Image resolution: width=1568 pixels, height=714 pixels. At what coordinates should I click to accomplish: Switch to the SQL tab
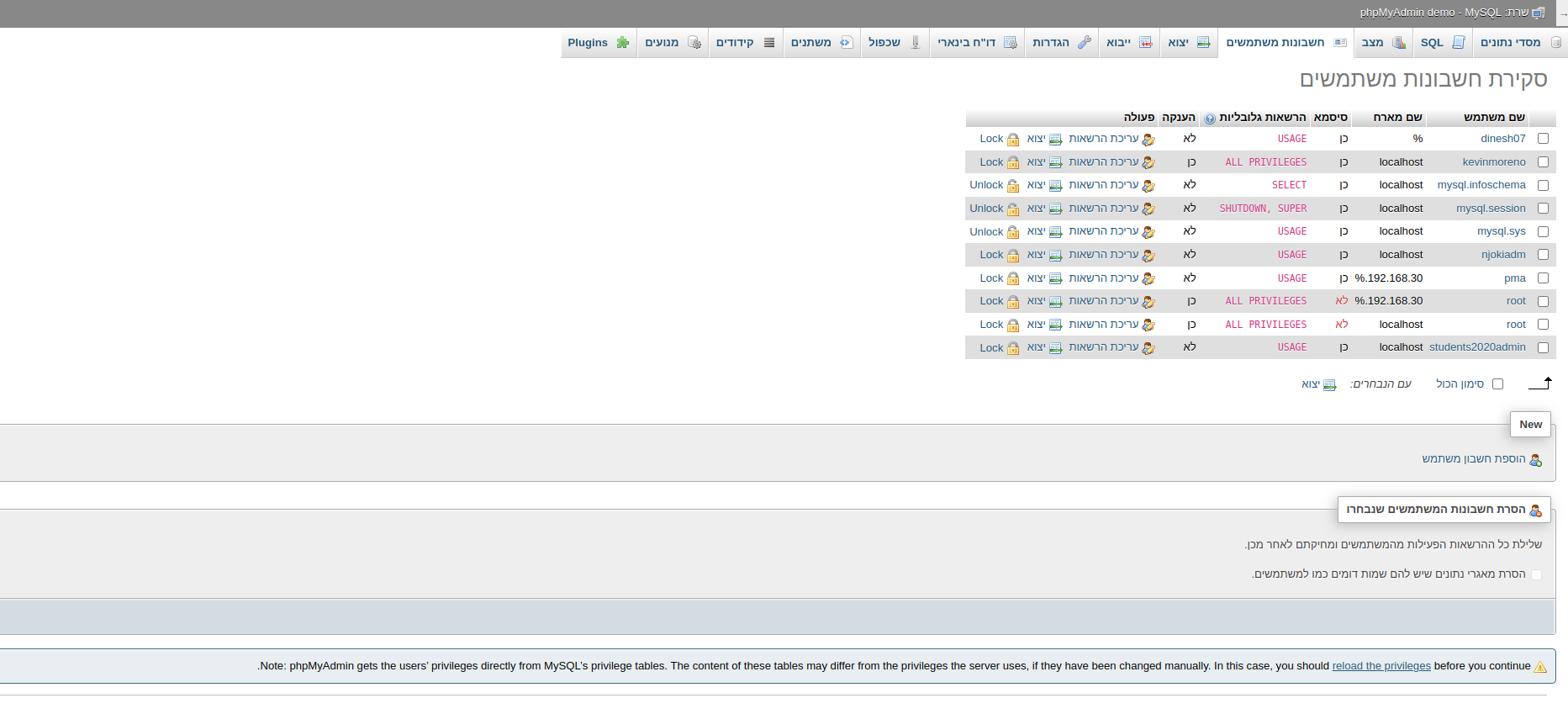[x=1442, y=43]
